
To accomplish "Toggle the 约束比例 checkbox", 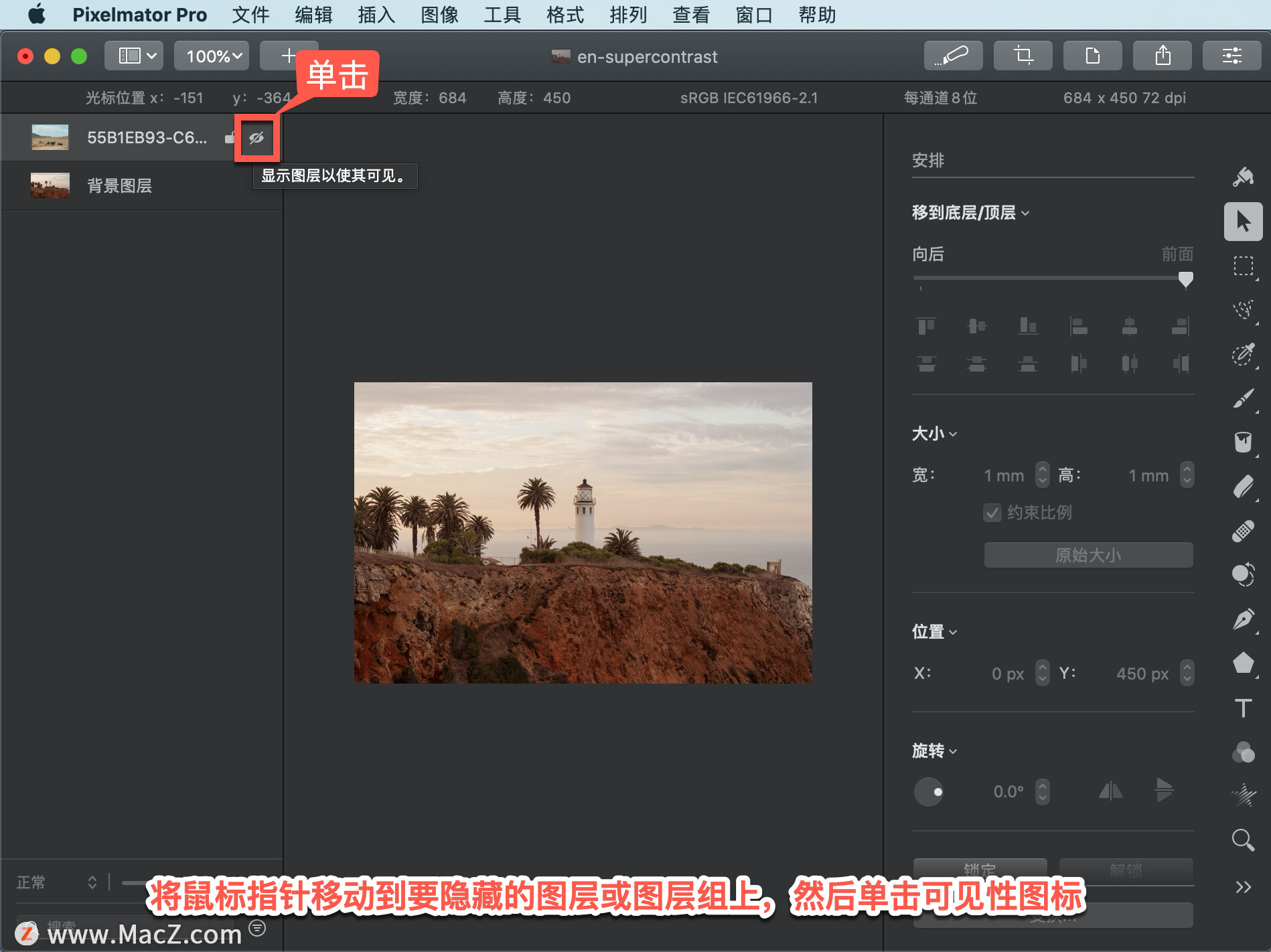I will pos(992,513).
